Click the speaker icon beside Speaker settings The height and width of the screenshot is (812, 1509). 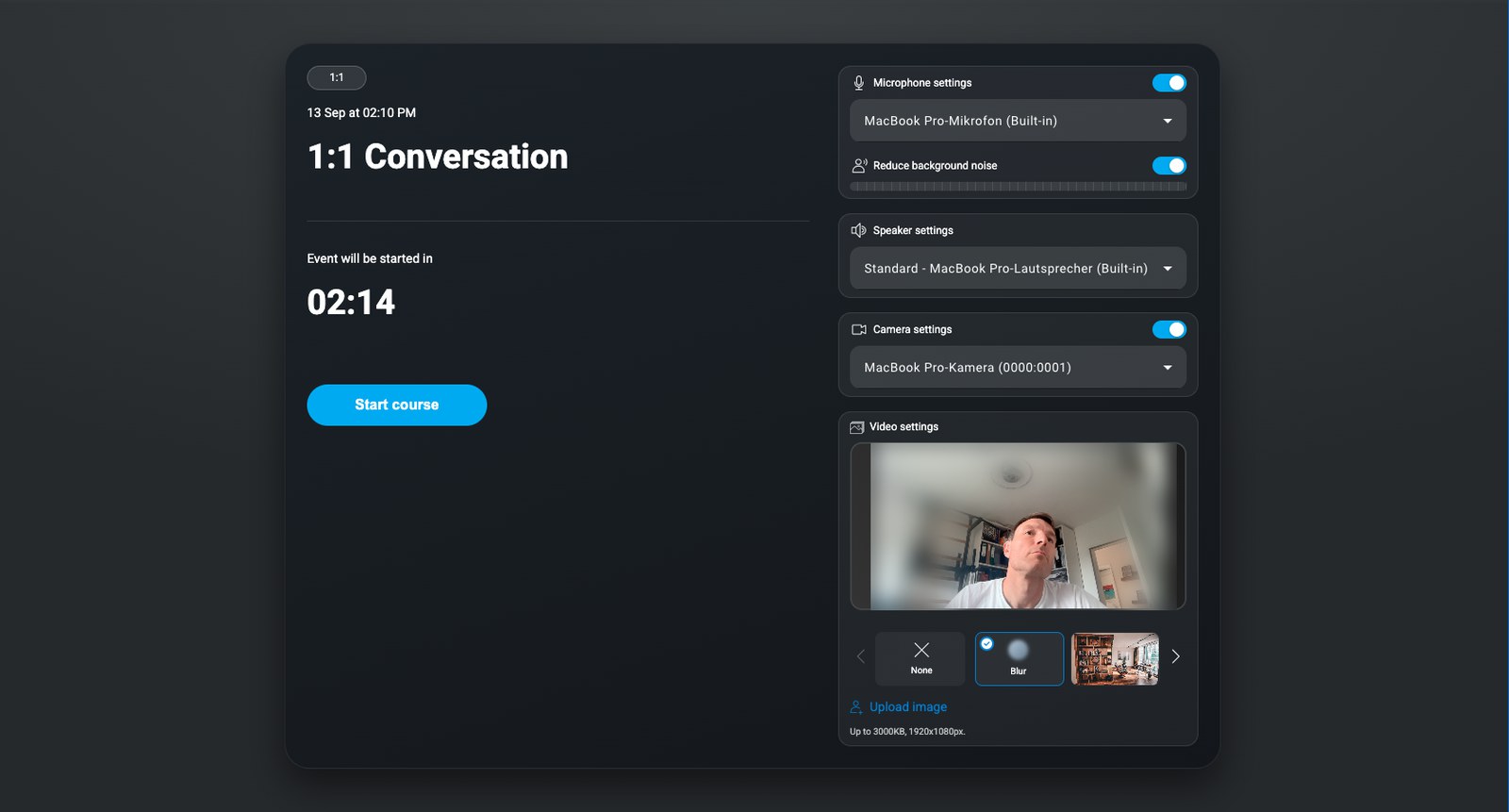858,230
